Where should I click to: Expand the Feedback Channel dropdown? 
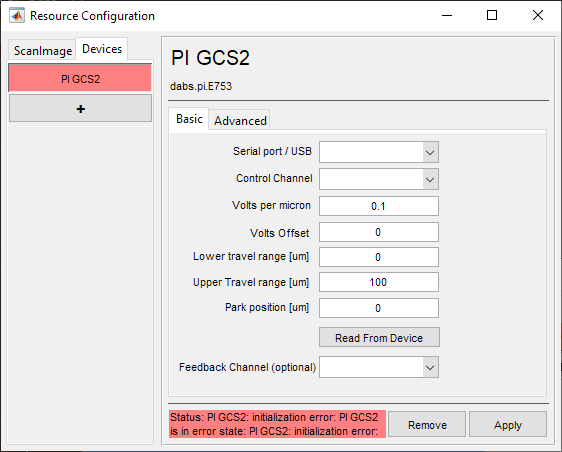click(379, 367)
